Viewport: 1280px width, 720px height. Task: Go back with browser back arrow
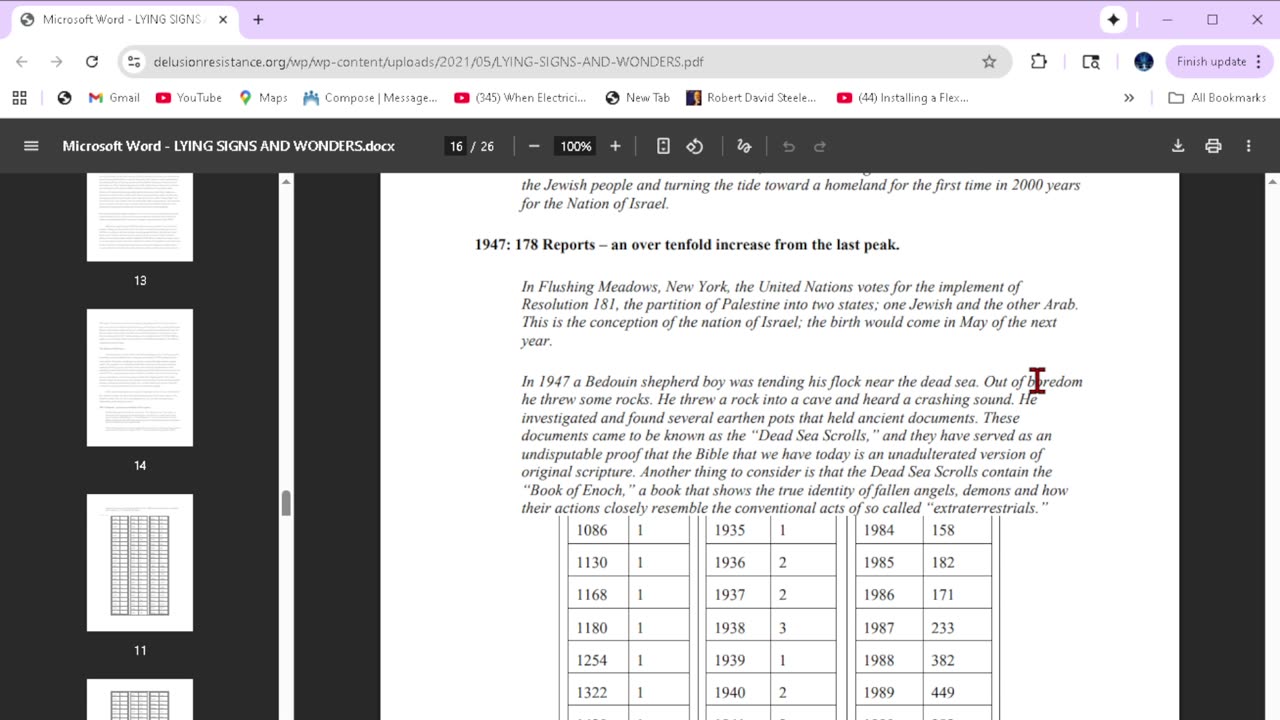(x=22, y=61)
